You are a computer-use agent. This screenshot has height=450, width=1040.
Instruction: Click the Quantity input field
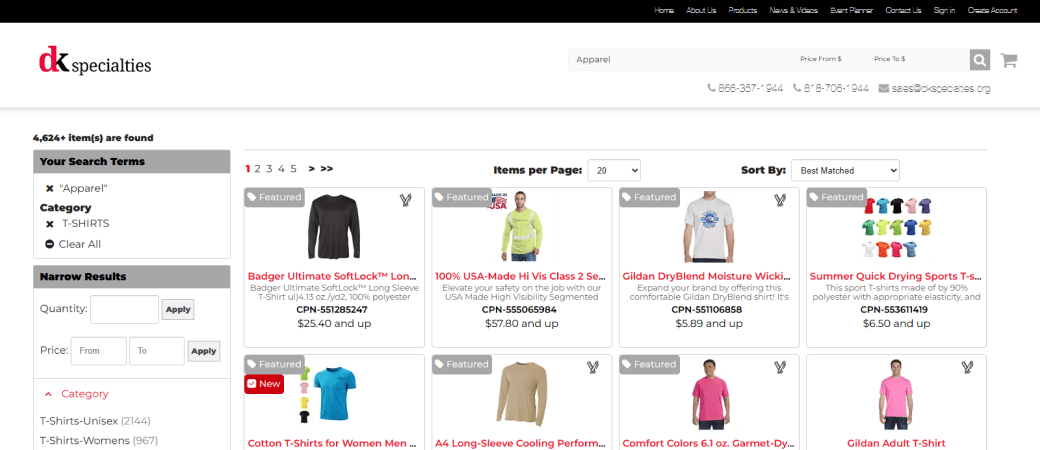pyautogui.click(x=125, y=309)
